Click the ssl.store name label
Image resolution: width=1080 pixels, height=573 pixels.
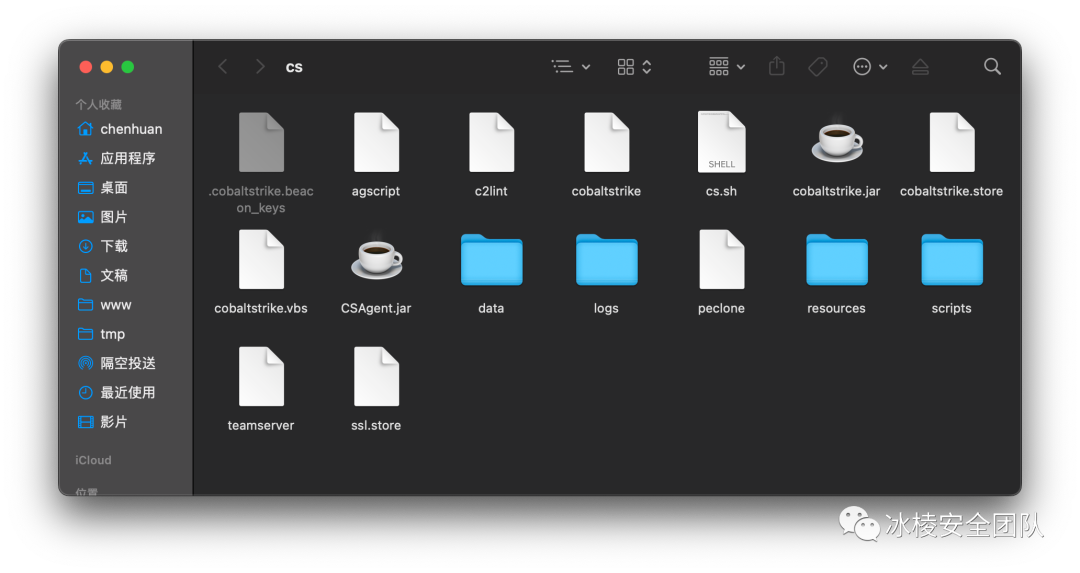pos(376,426)
